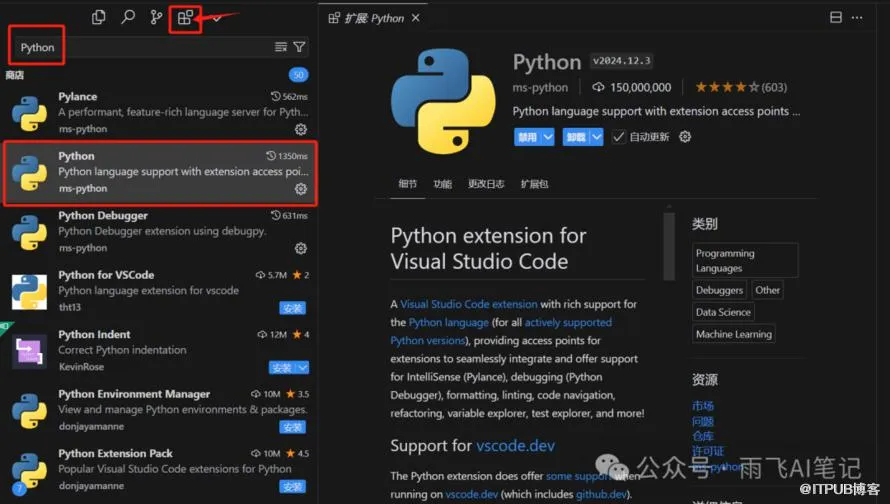Clear extension search results icon
Screen dimensions: 890x504
pos(281,47)
